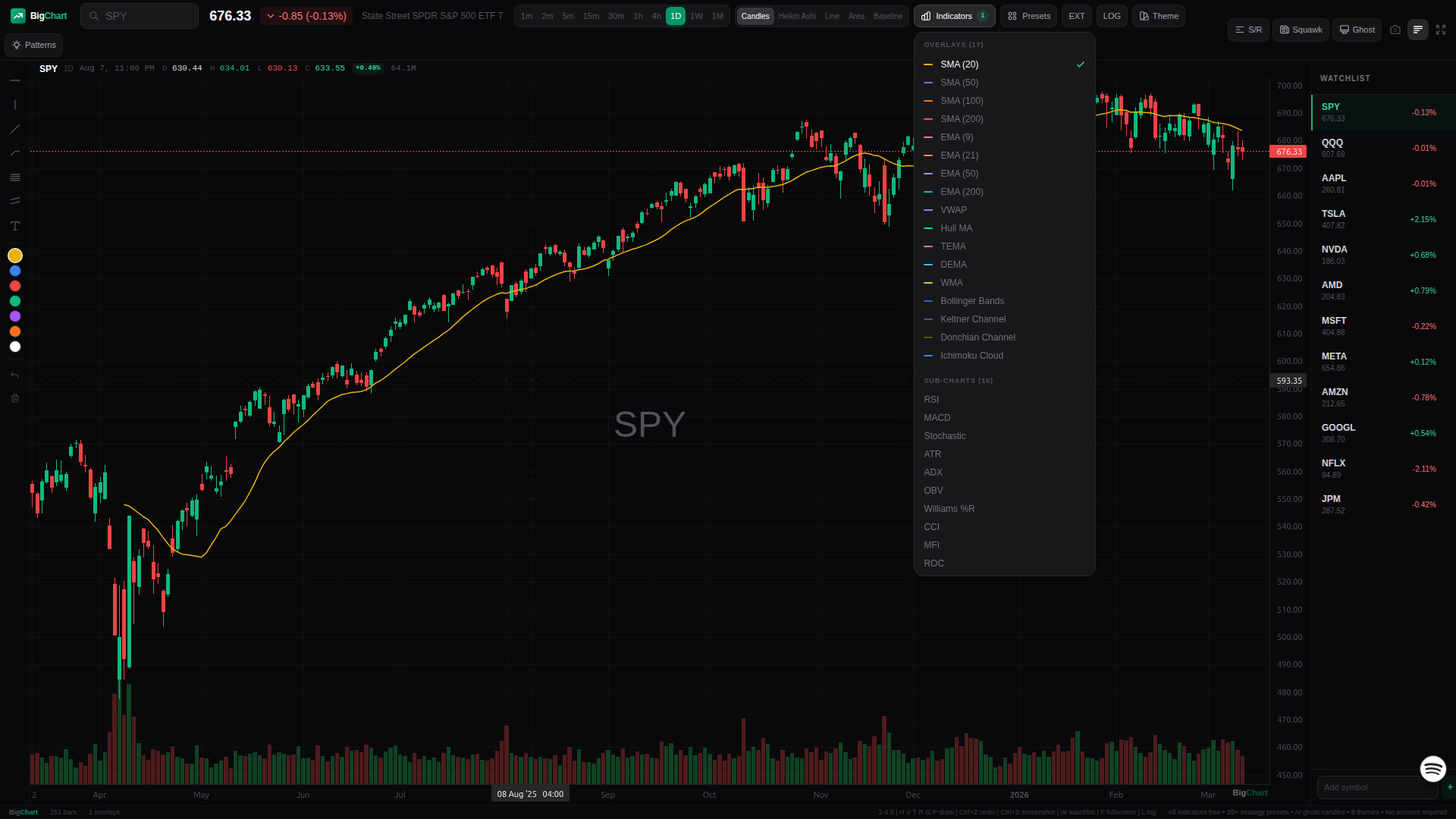This screenshot has width=1456, height=819.
Task: Select the text annotation tool
Action: (14, 225)
